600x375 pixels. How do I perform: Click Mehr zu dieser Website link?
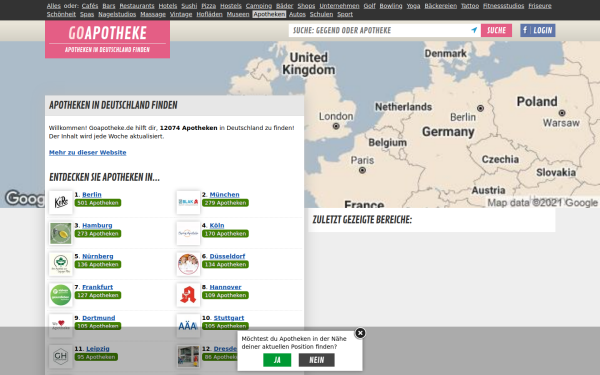tap(88, 152)
